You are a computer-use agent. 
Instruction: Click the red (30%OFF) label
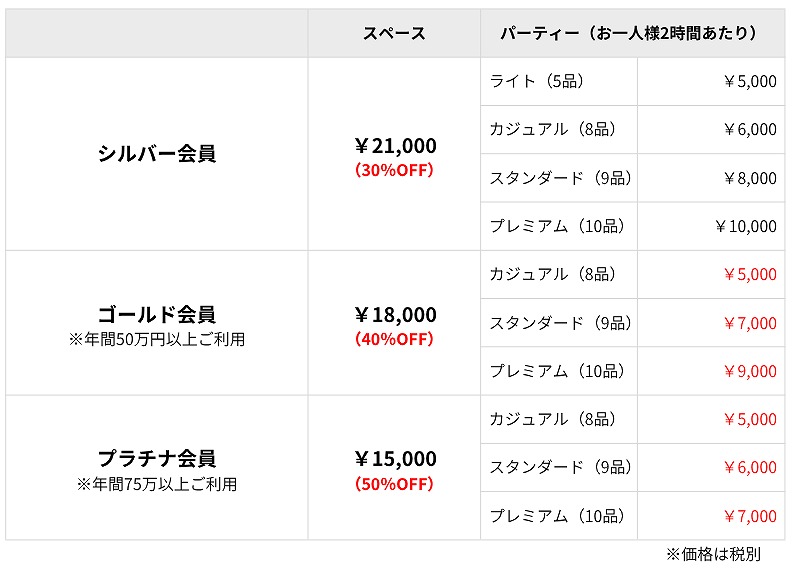pyautogui.click(x=394, y=170)
